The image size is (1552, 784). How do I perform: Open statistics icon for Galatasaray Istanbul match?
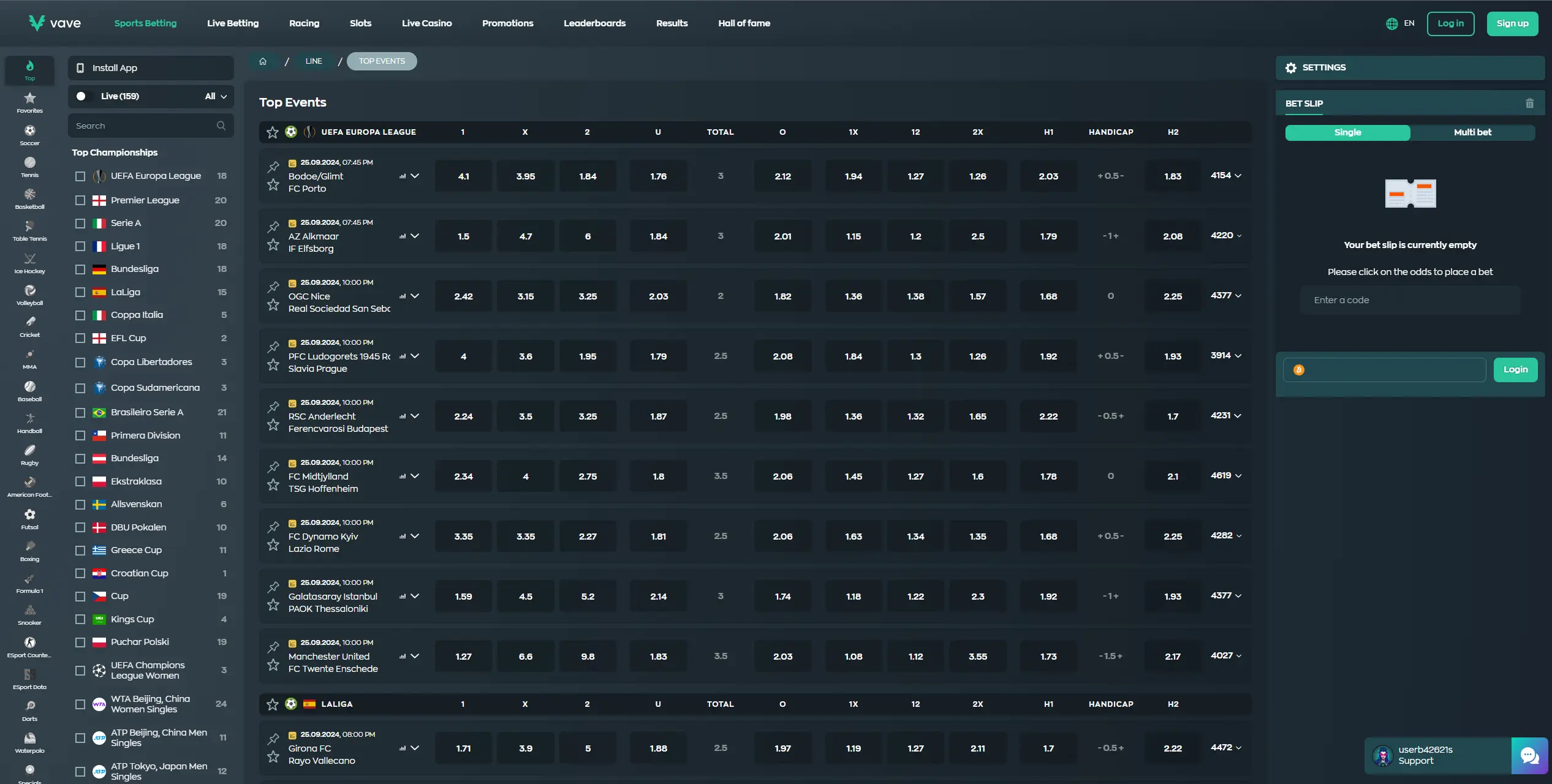(x=403, y=597)
